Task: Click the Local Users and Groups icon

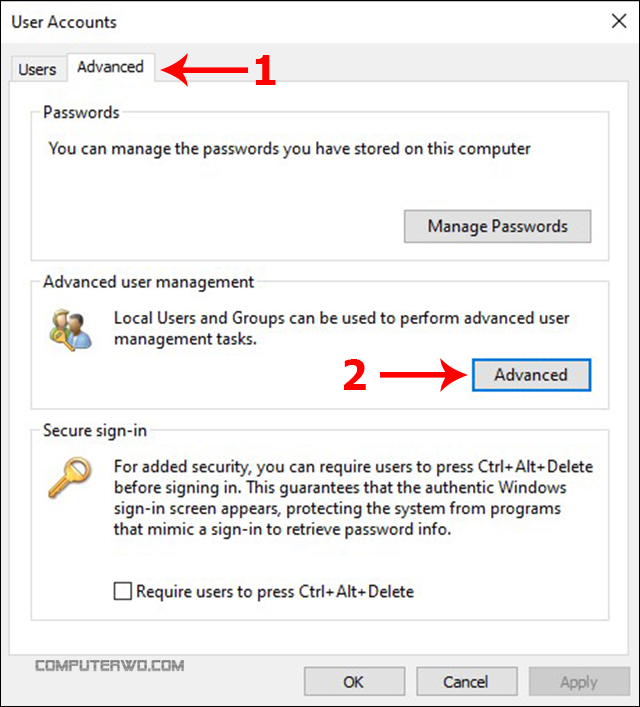Action: coord(70,329)
